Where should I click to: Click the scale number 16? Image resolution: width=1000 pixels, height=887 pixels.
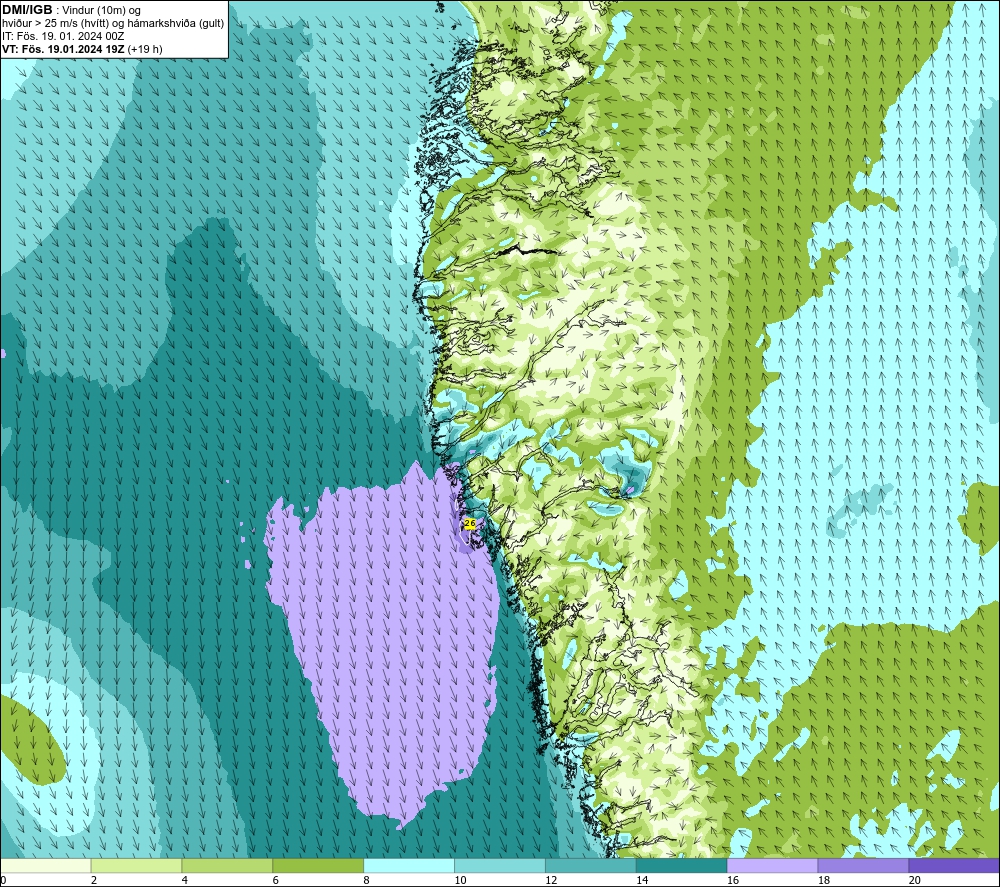733,880
